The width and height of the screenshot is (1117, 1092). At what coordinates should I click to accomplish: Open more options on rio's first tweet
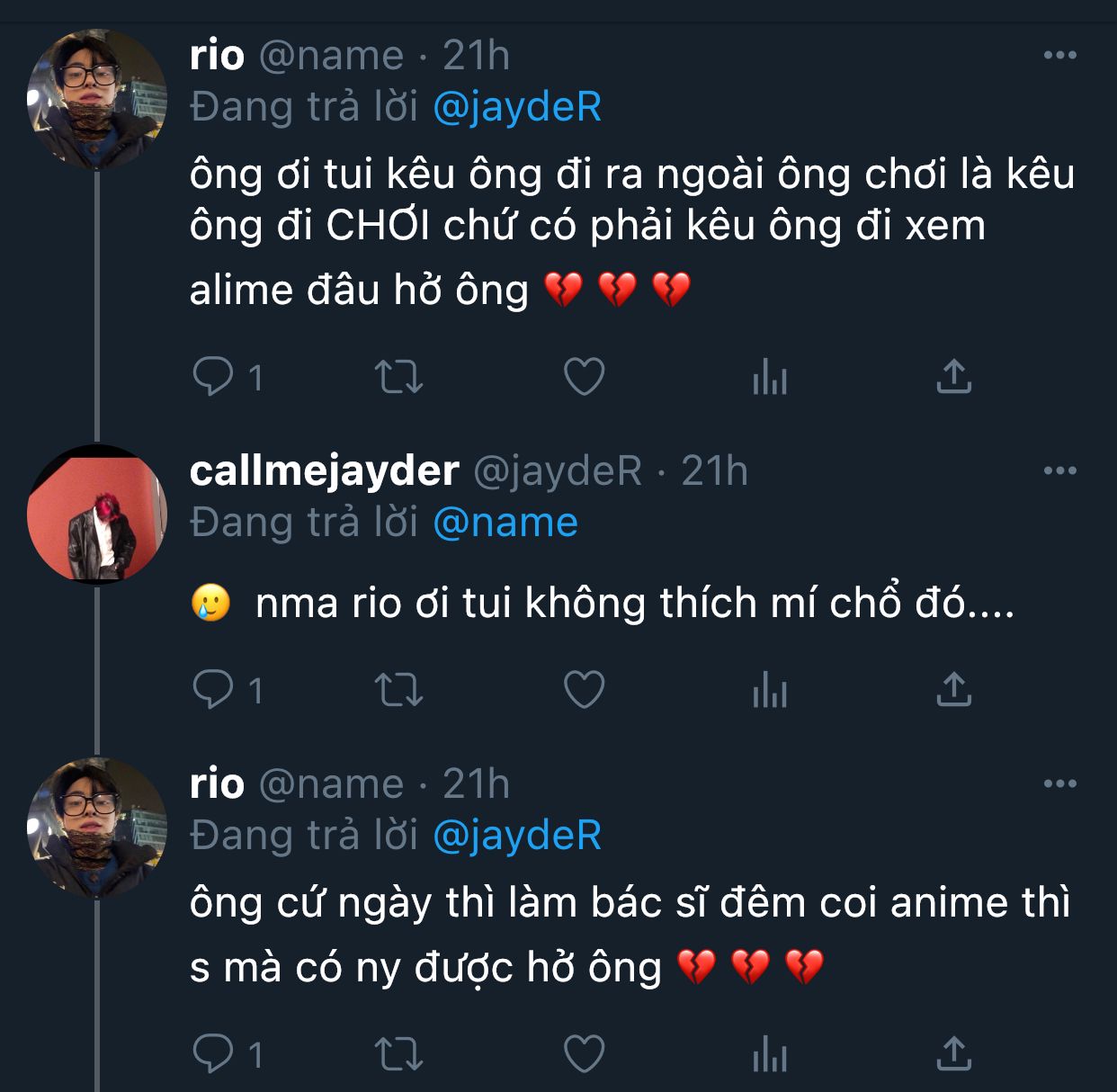1059,56
